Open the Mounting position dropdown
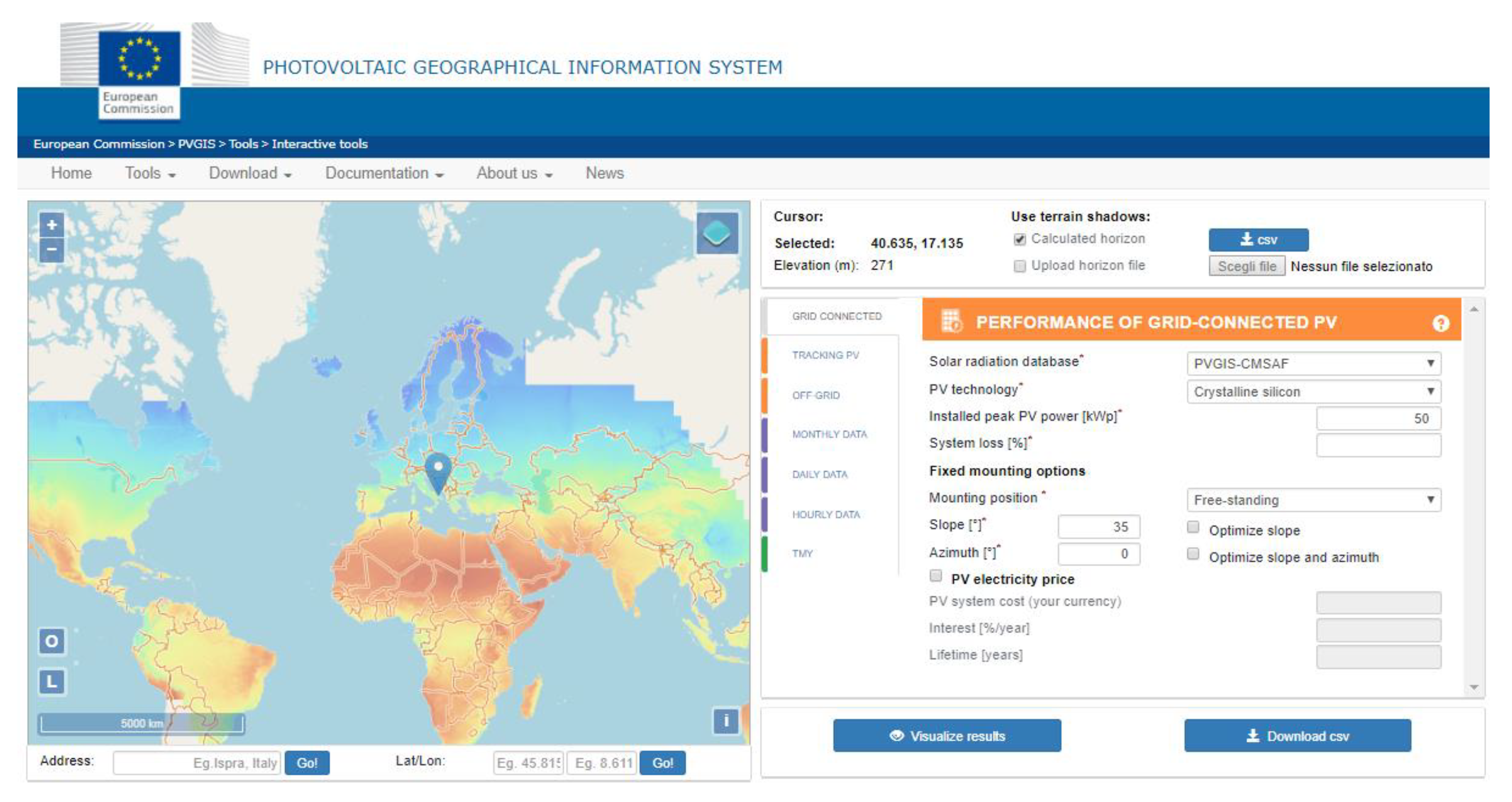 [1314, 500]
